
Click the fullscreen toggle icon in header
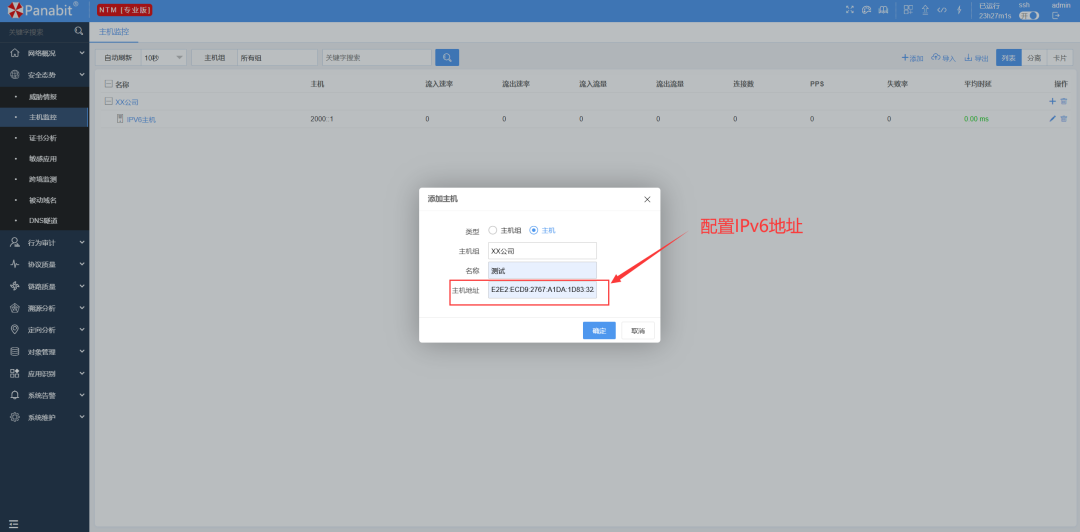(849, 10)
